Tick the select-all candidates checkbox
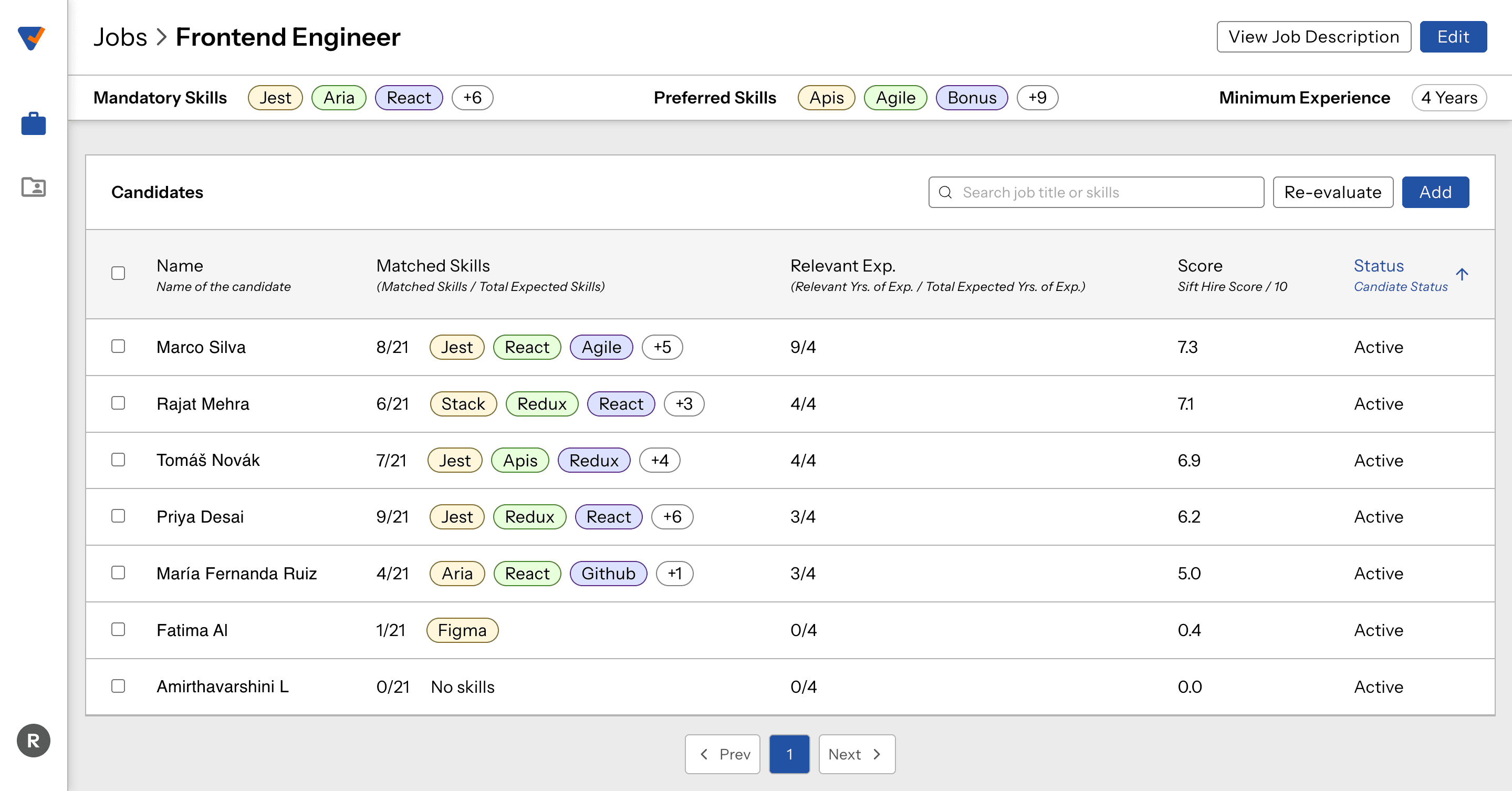This screenshot has height=791, width=1512. [118, 274]
